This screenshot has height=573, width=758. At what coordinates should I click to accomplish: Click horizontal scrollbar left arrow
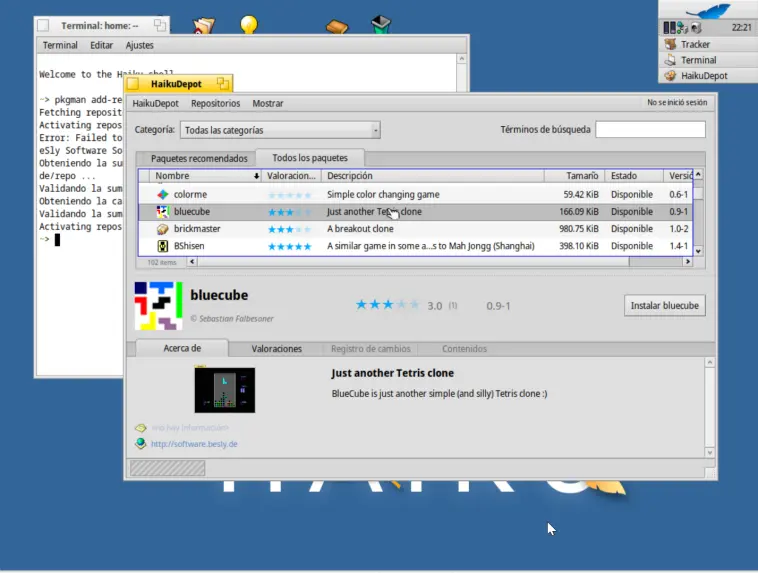click(192, 262)
